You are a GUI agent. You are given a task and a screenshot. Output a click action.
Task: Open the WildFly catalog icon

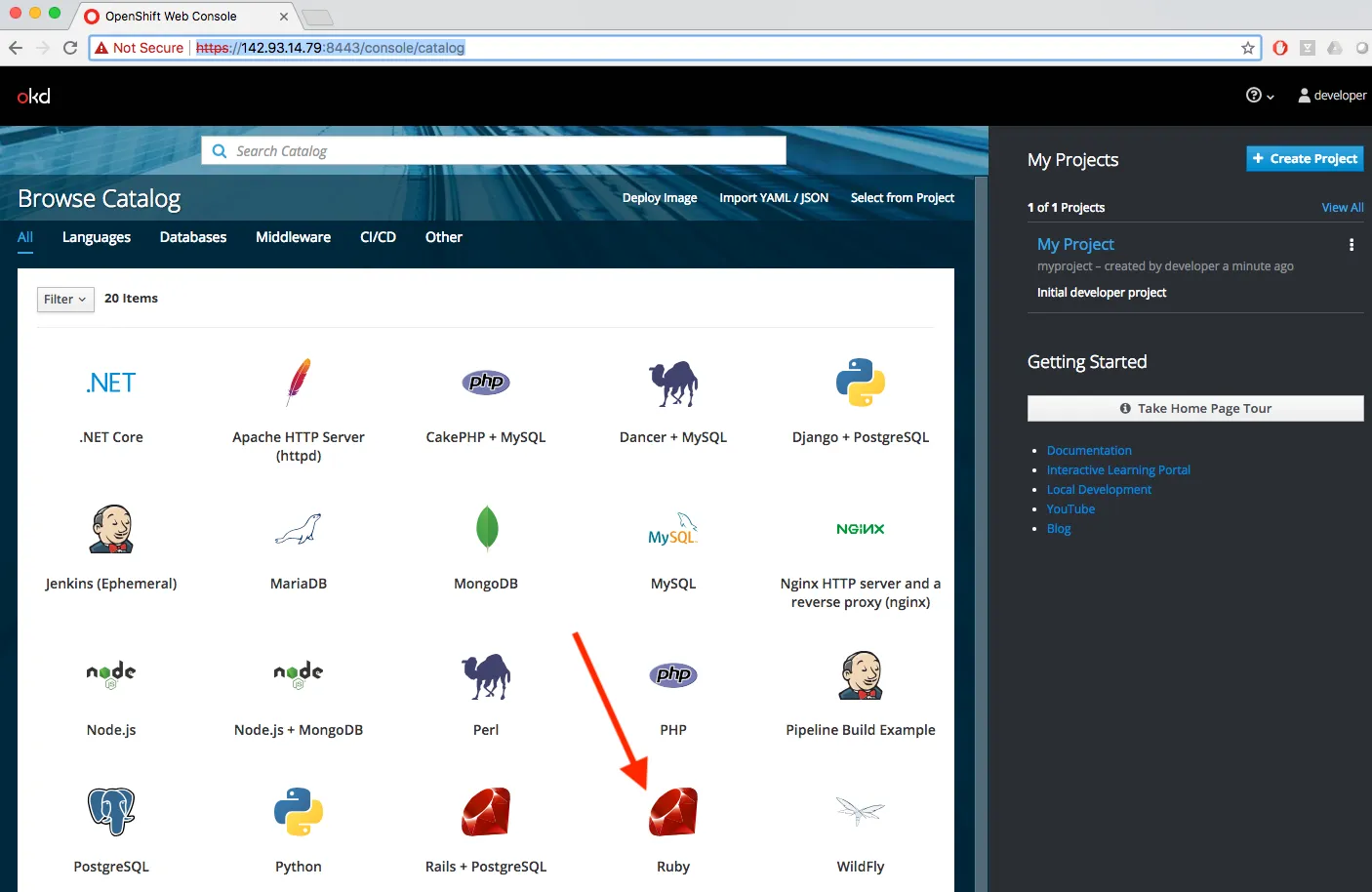tap(861, 812)
